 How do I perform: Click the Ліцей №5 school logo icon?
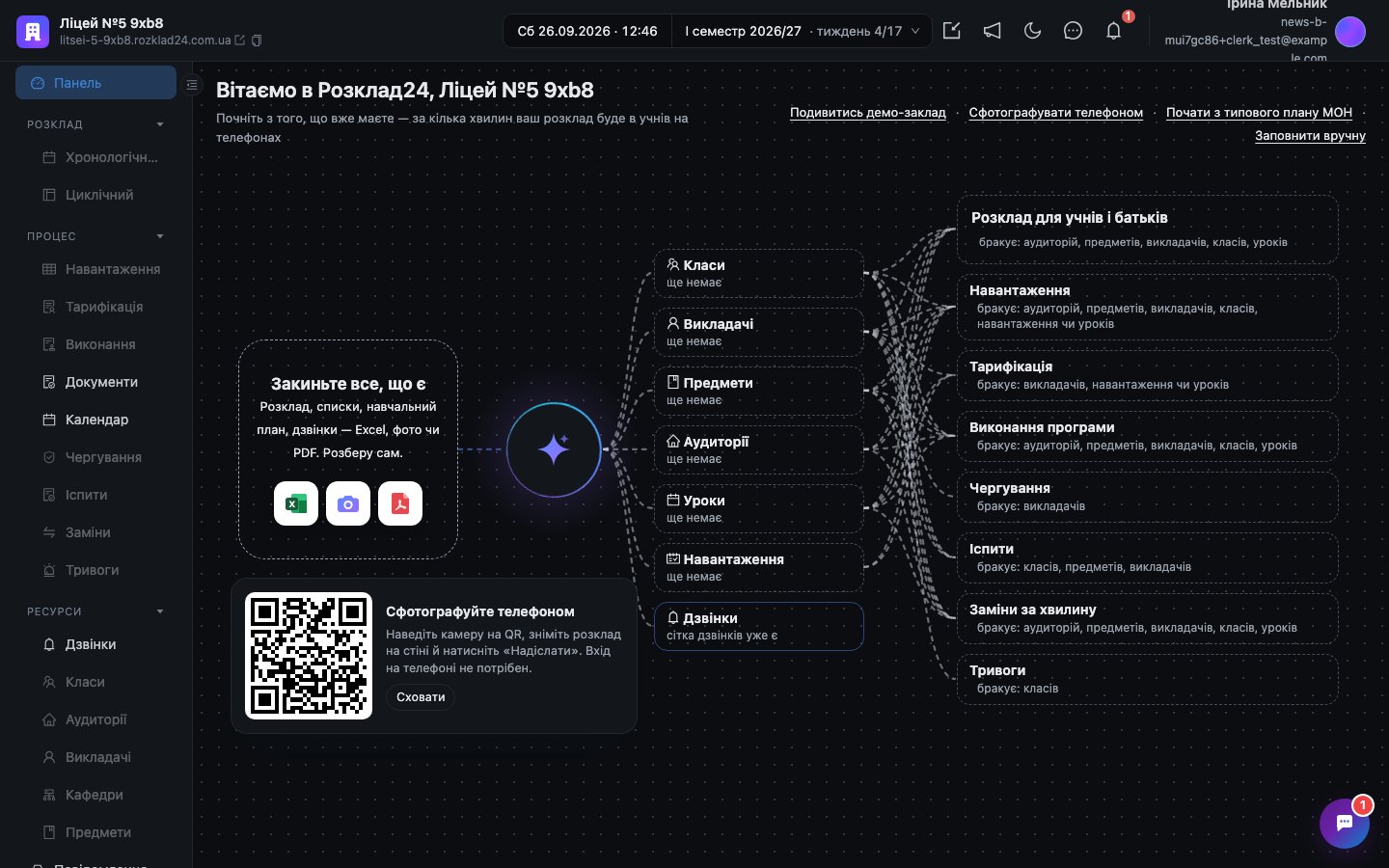click(x=33, y=31)
